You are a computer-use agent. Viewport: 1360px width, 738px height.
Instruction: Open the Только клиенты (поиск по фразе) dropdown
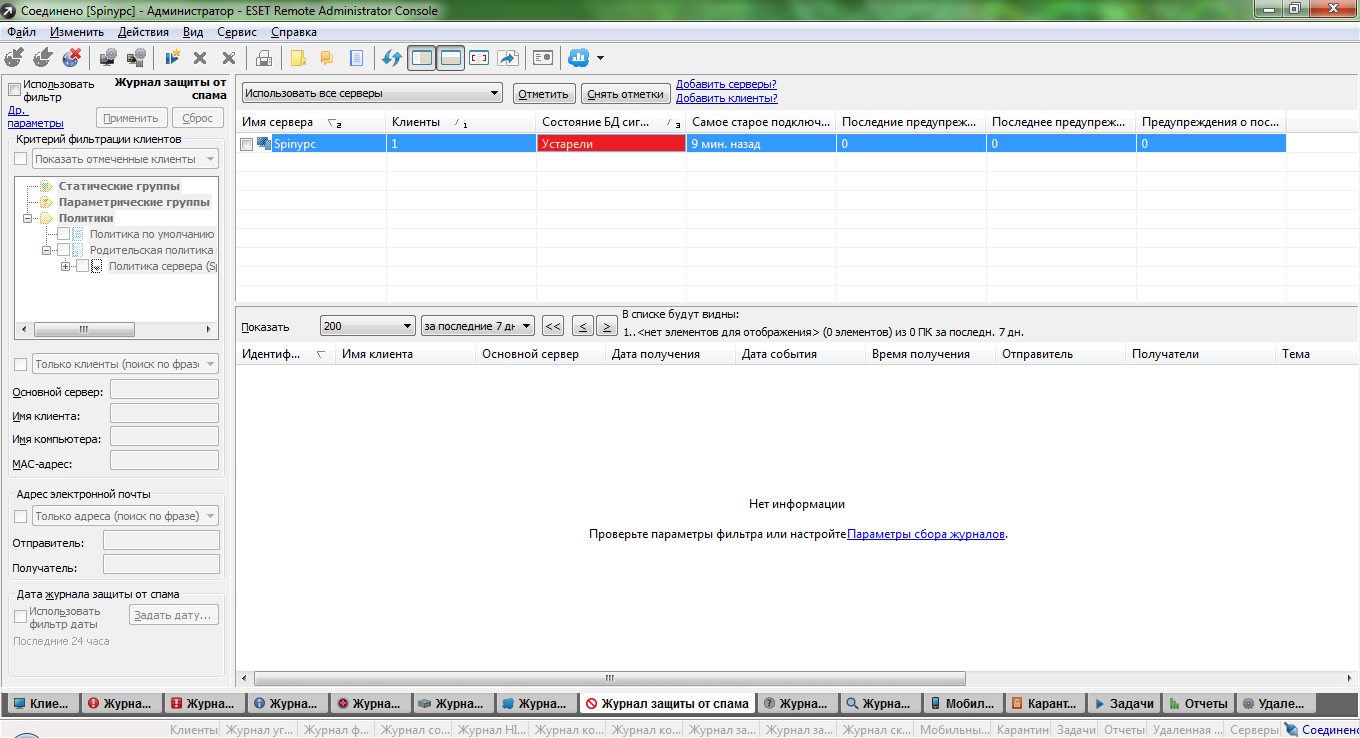pos(125,364)
